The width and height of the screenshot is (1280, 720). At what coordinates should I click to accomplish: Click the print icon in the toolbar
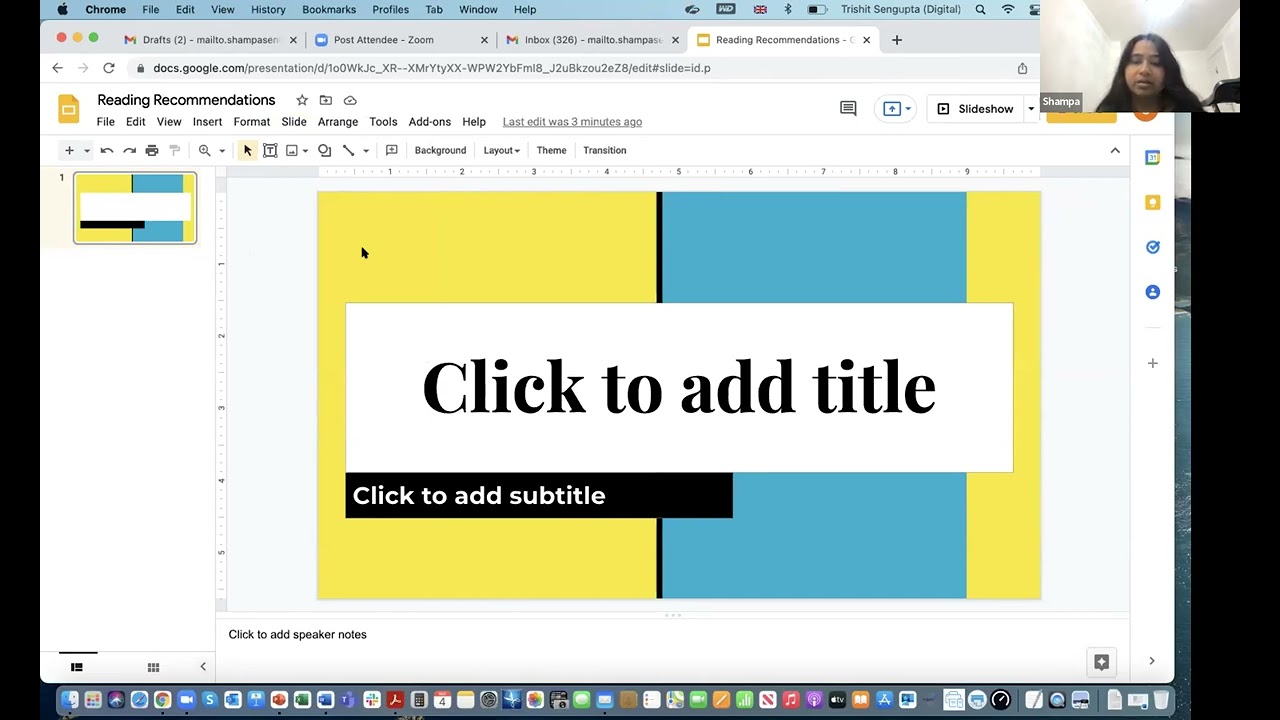[152, 150]
